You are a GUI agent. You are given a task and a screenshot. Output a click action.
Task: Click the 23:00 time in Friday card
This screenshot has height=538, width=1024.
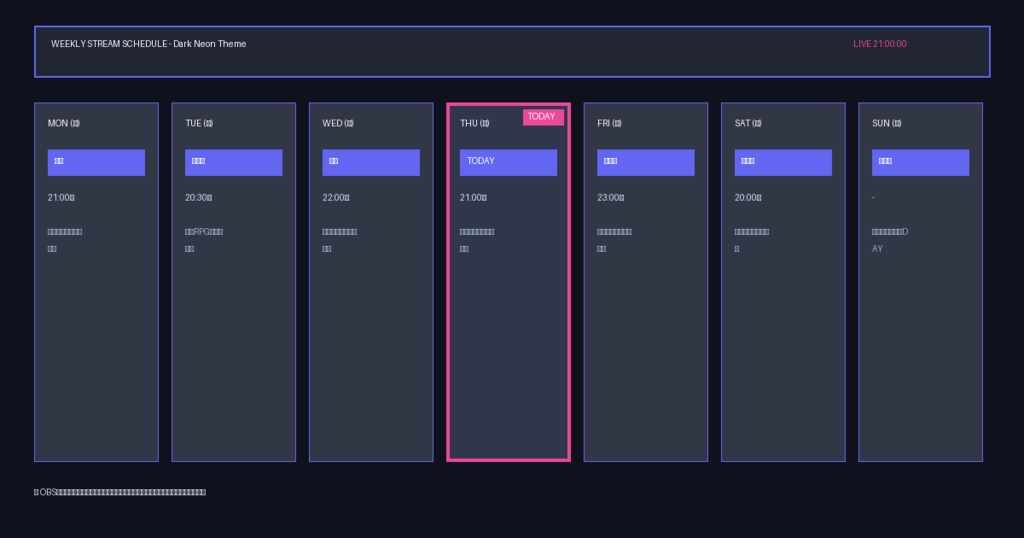point(611,198)
